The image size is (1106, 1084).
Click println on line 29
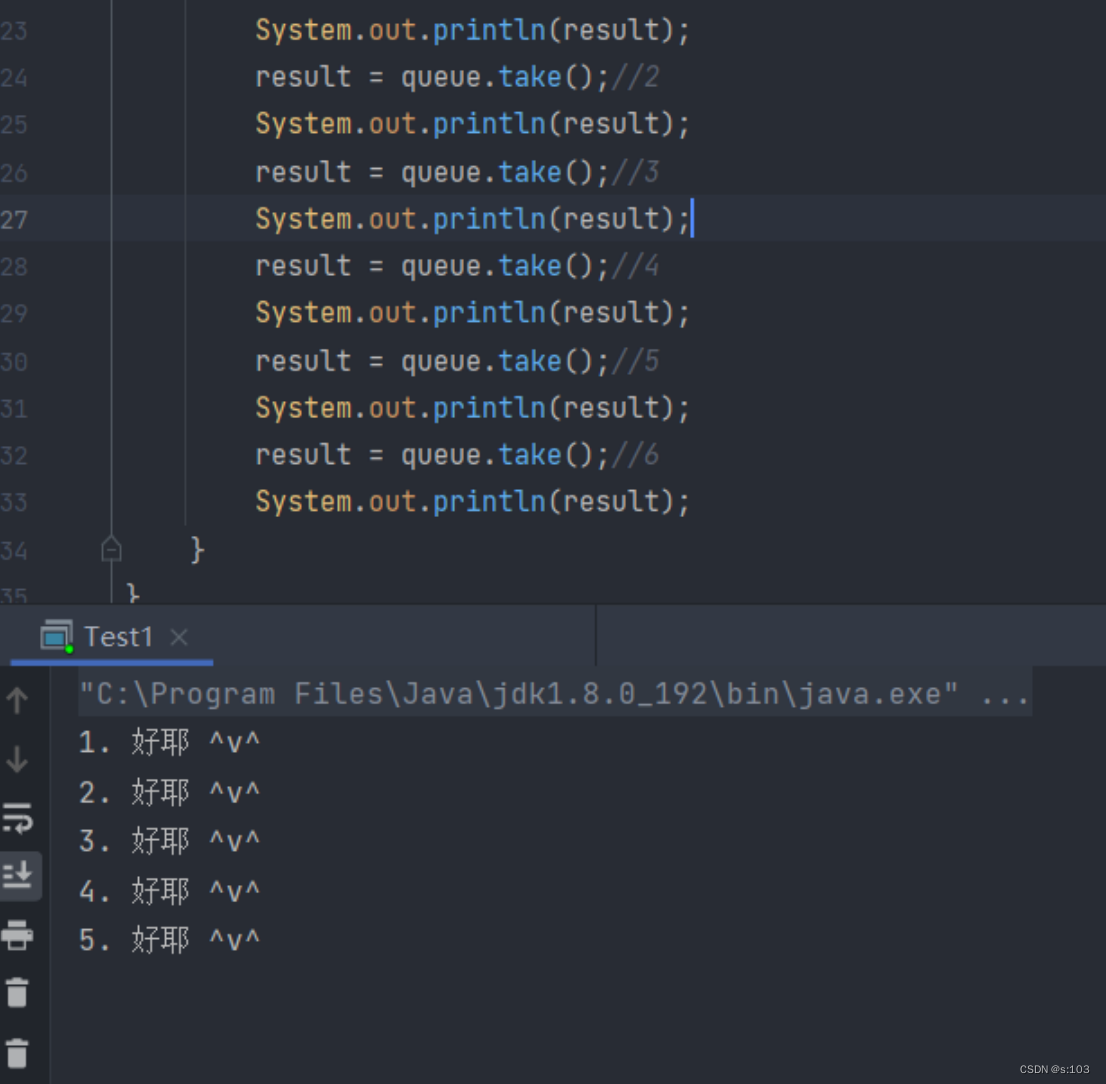pyautogui.click(x=489, y=313)
